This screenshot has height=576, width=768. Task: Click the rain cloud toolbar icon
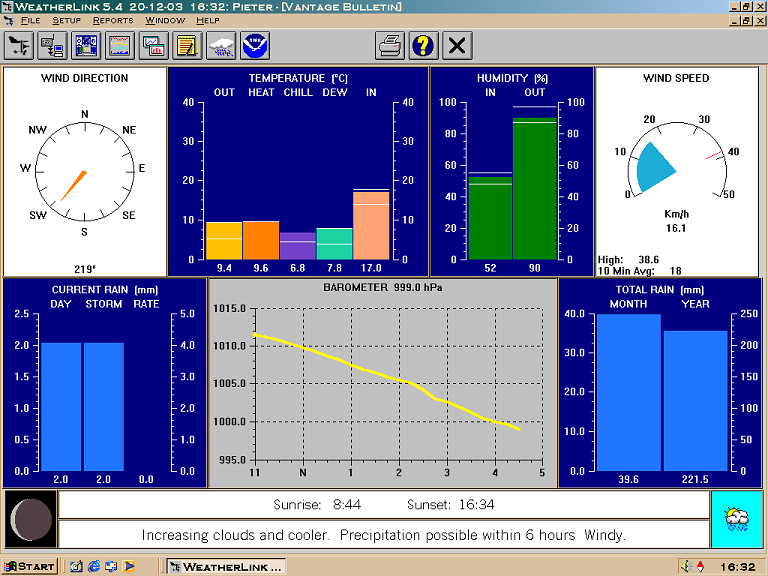(221, 46)
